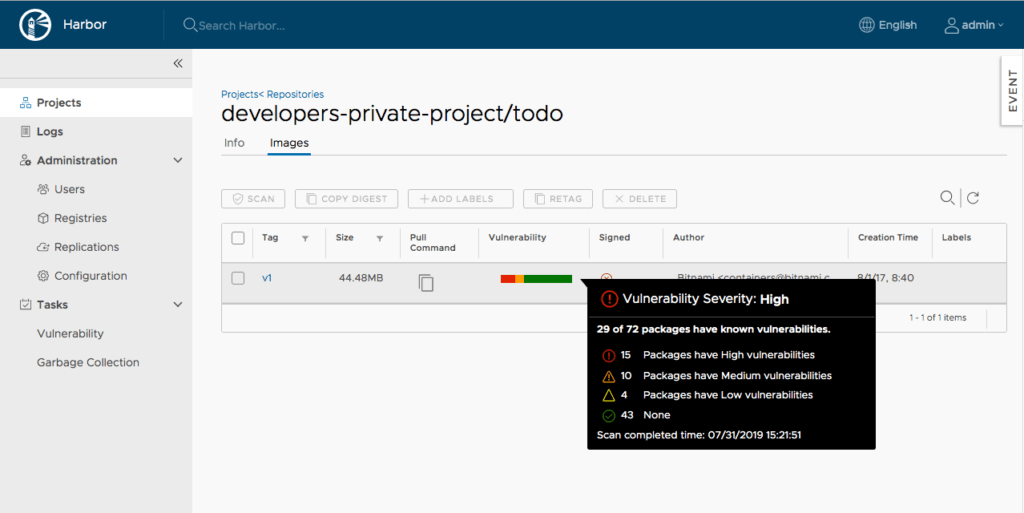Open the English language selector

point(888,25)
